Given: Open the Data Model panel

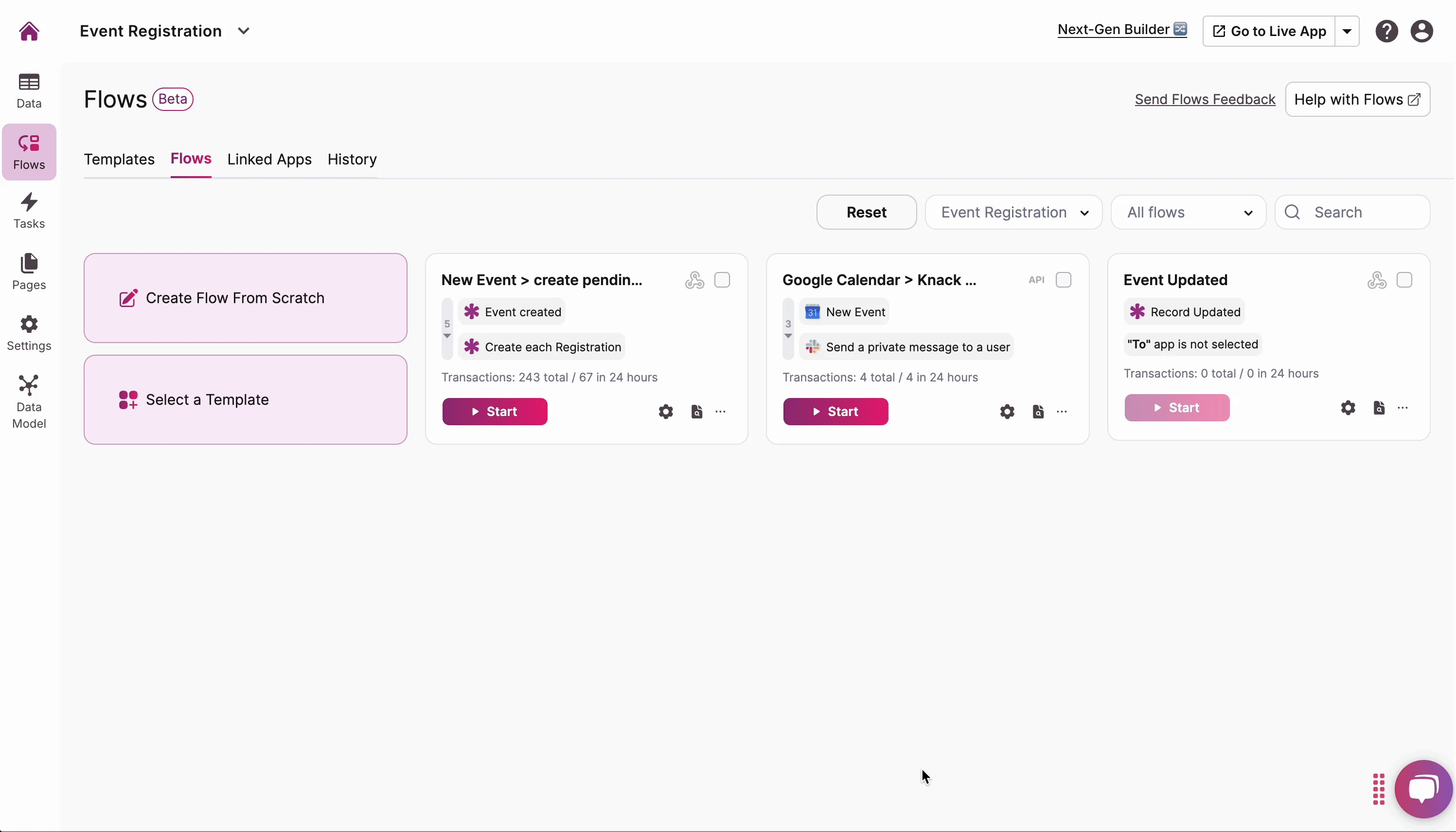Looking at the screenshot, I should (x=29, y=400).
